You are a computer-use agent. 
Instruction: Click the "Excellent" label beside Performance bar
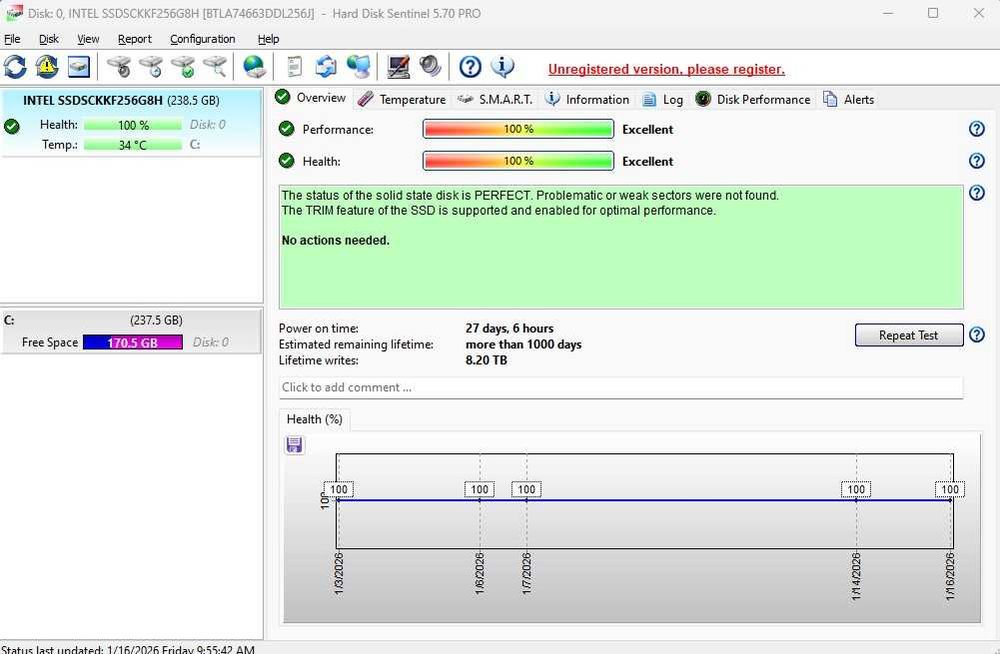pyautogui.click(x=647, y=129)
